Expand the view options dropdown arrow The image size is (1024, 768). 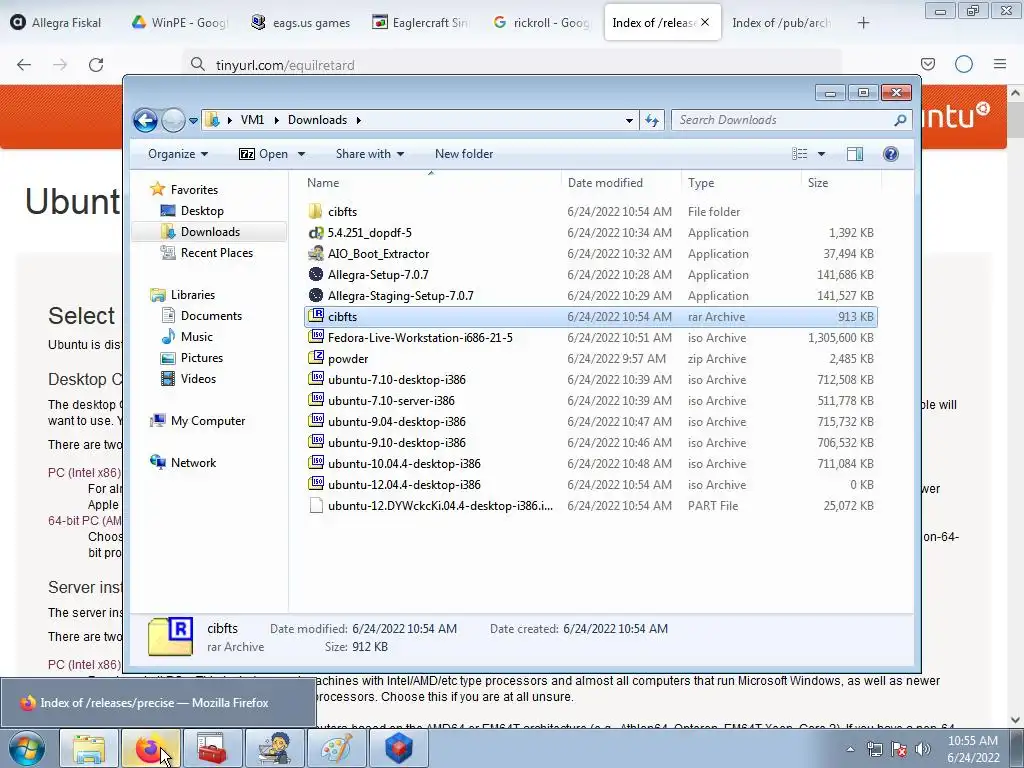(822, 154)
